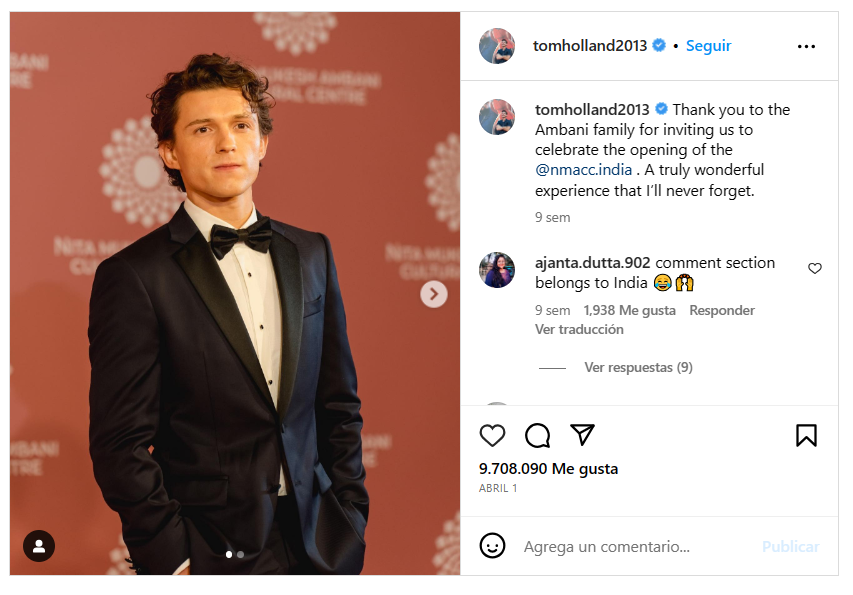Focus the Agrega un comentario field
Viewport: 853px width, 595px height.
620,547
